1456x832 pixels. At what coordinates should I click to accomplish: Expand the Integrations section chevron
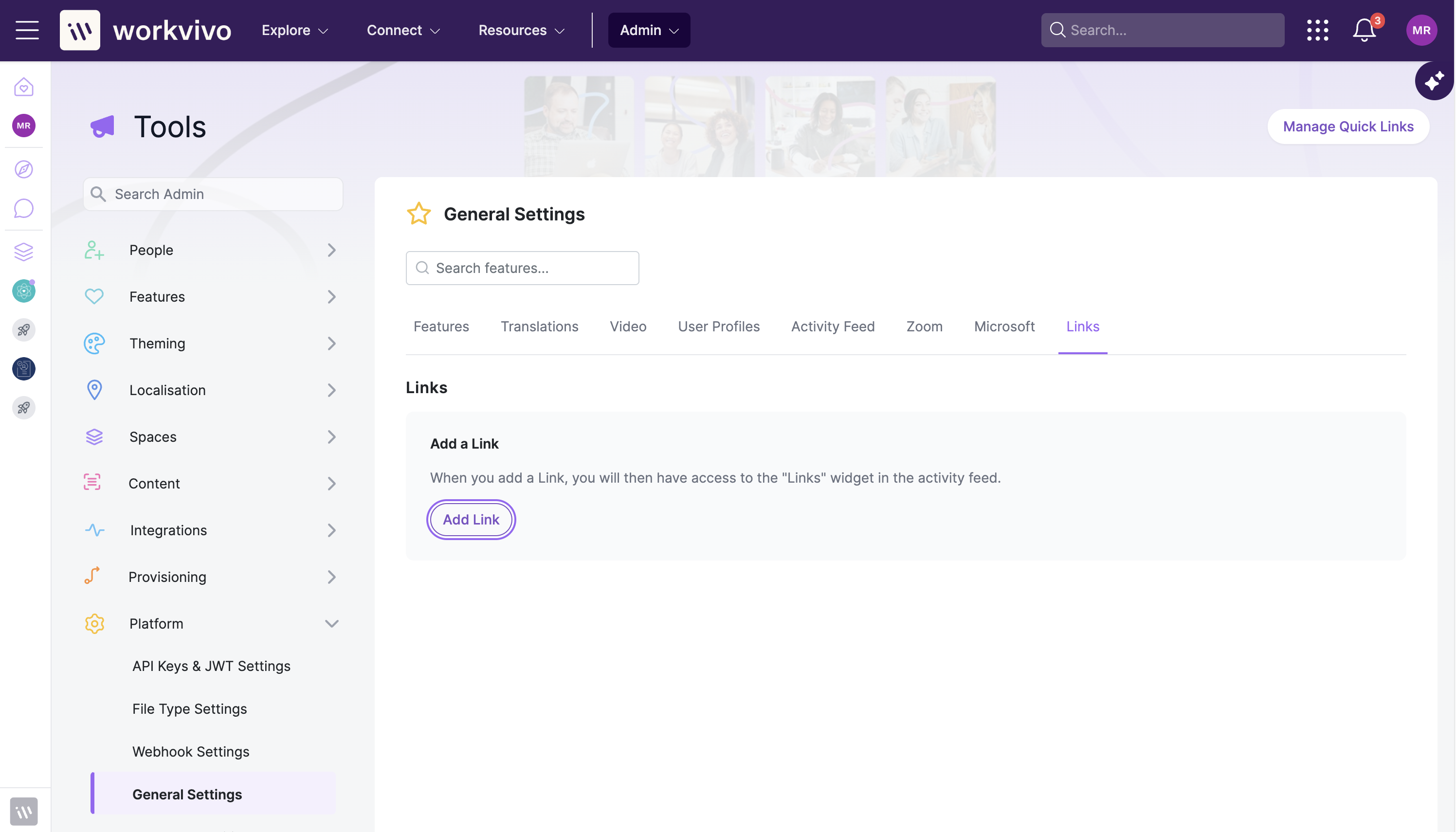[x=332, y=530]
